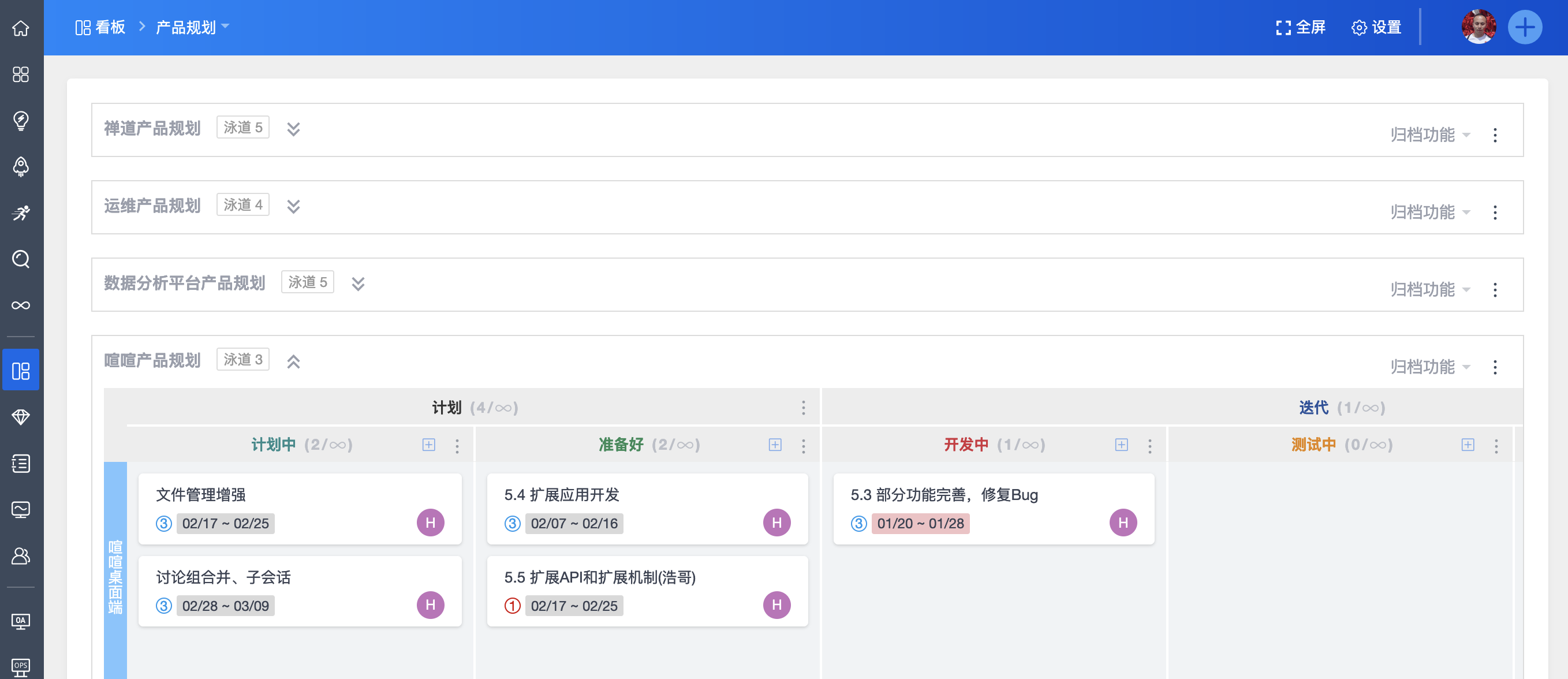The width and height of the screenshot is (1568, 679).
Task: Expand the 禅道产品规划 region
Action: coord(293,129)
